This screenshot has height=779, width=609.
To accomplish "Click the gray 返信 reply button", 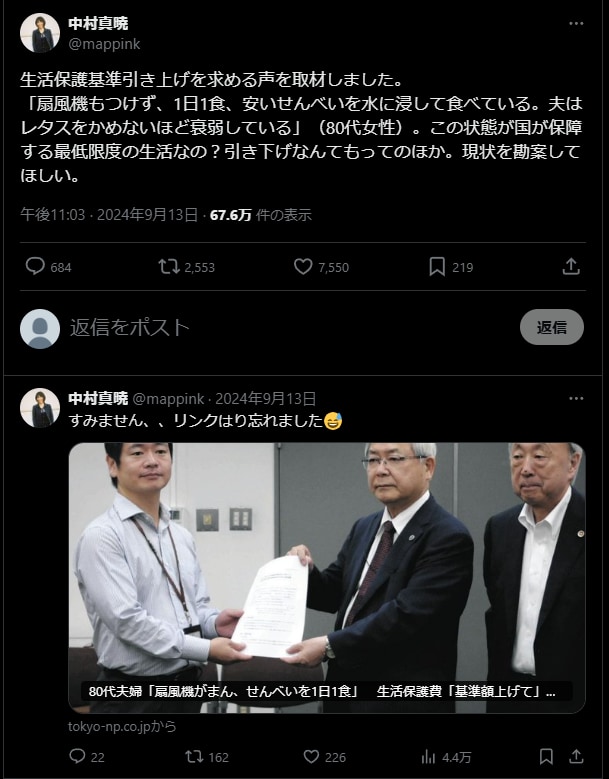I will 552,327.
